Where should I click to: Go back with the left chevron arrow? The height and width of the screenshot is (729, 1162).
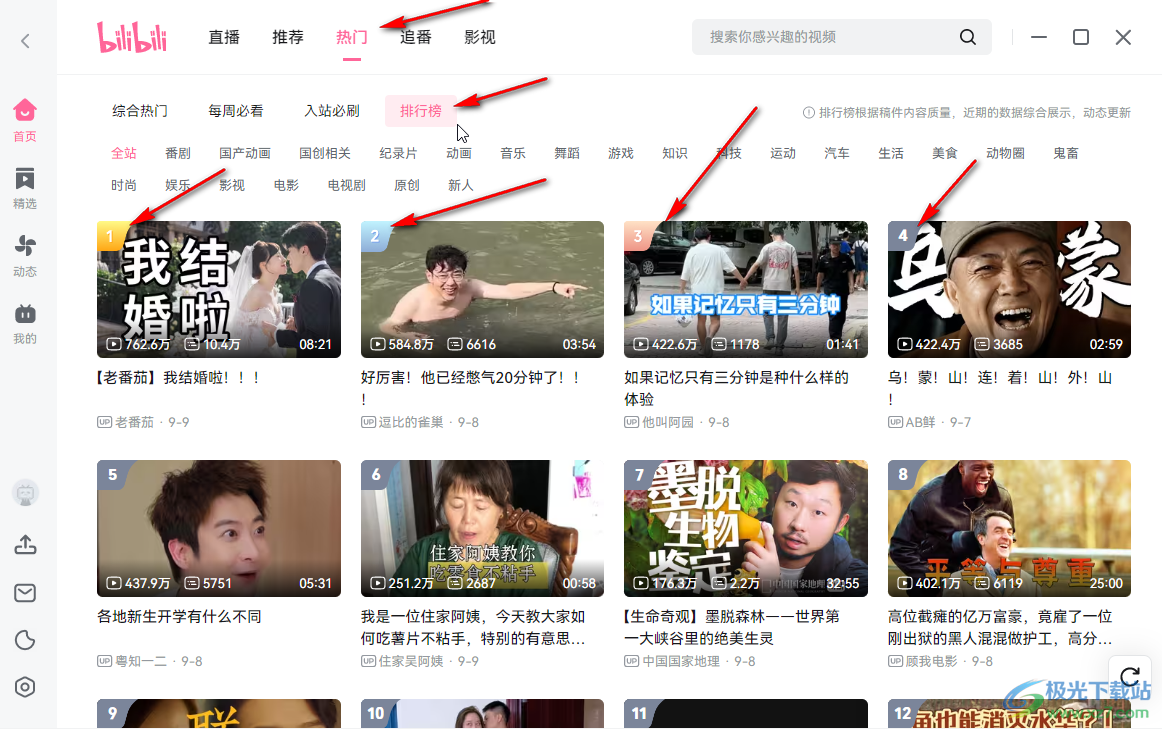(x=25, y=41)
